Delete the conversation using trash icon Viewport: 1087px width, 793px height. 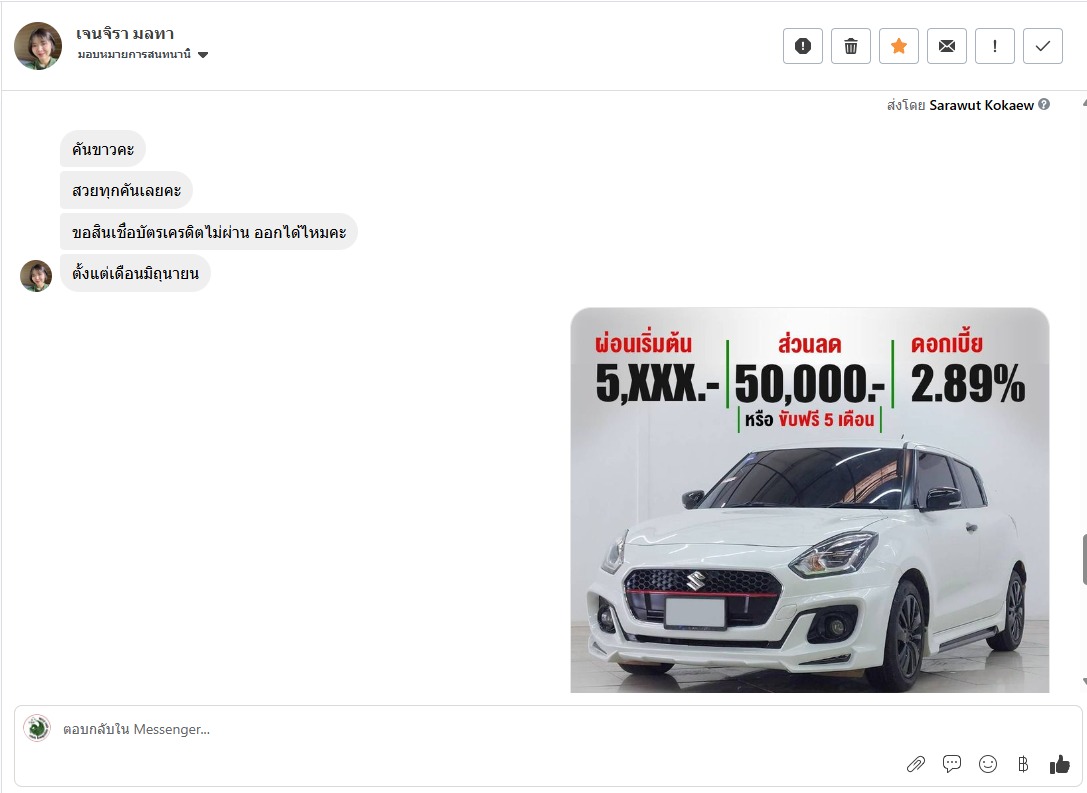850,46
